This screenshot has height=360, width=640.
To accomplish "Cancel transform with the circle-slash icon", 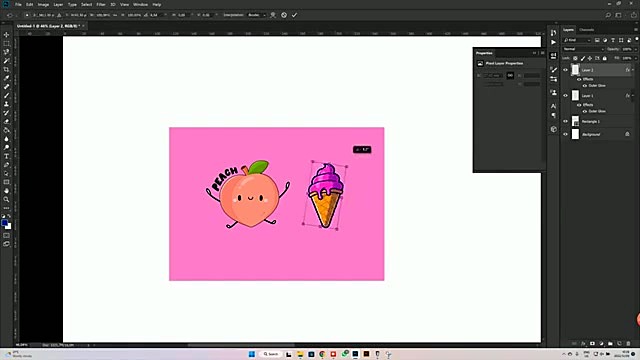I will [284, 15].
